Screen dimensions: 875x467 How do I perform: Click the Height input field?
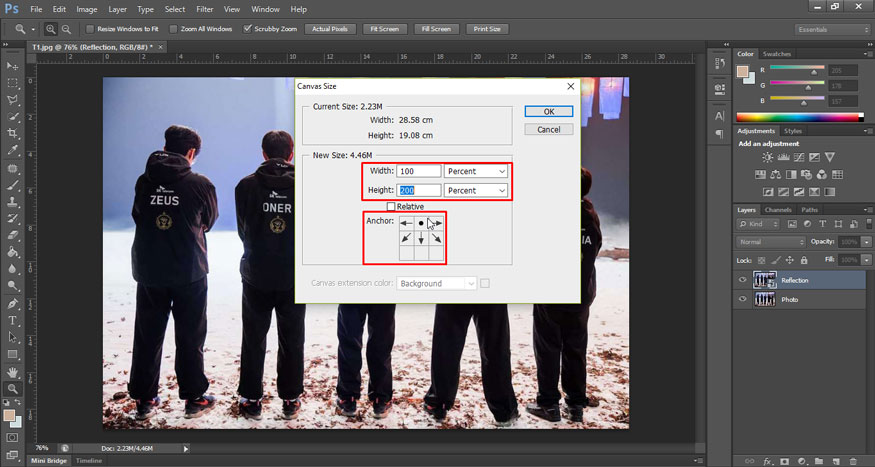419,190
